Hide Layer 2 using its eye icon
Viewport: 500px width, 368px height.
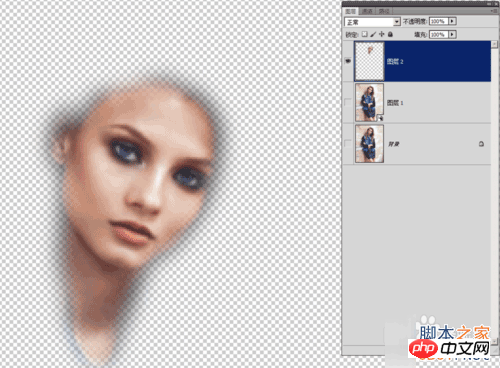pos(348,61)
